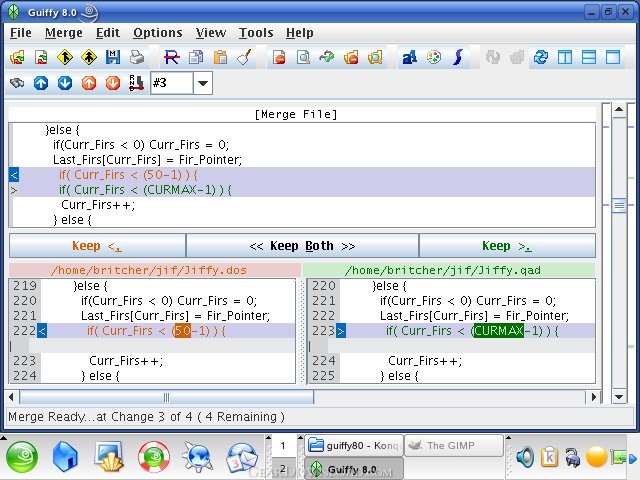Switch to guiffy80 - Konqueror taskbar entry
This screenshot has width=640, height=480.
coord(353,445)
